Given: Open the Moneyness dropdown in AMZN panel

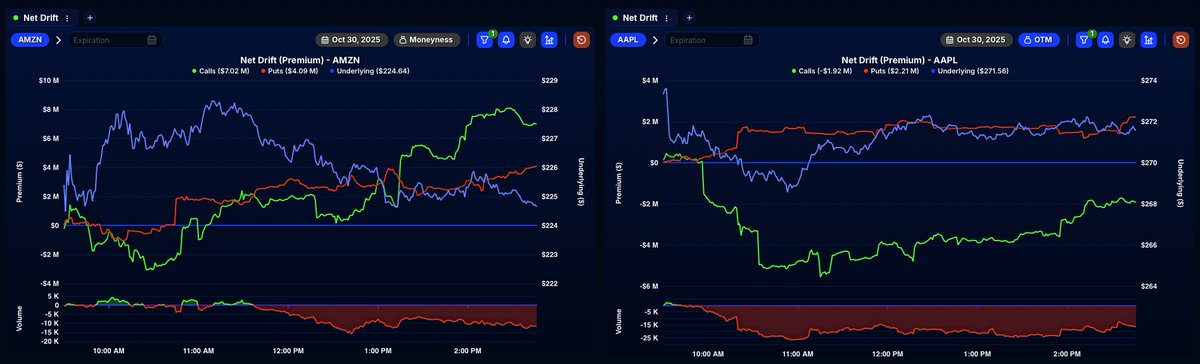Looking at the screenshot, I should (x=427, y=40).
